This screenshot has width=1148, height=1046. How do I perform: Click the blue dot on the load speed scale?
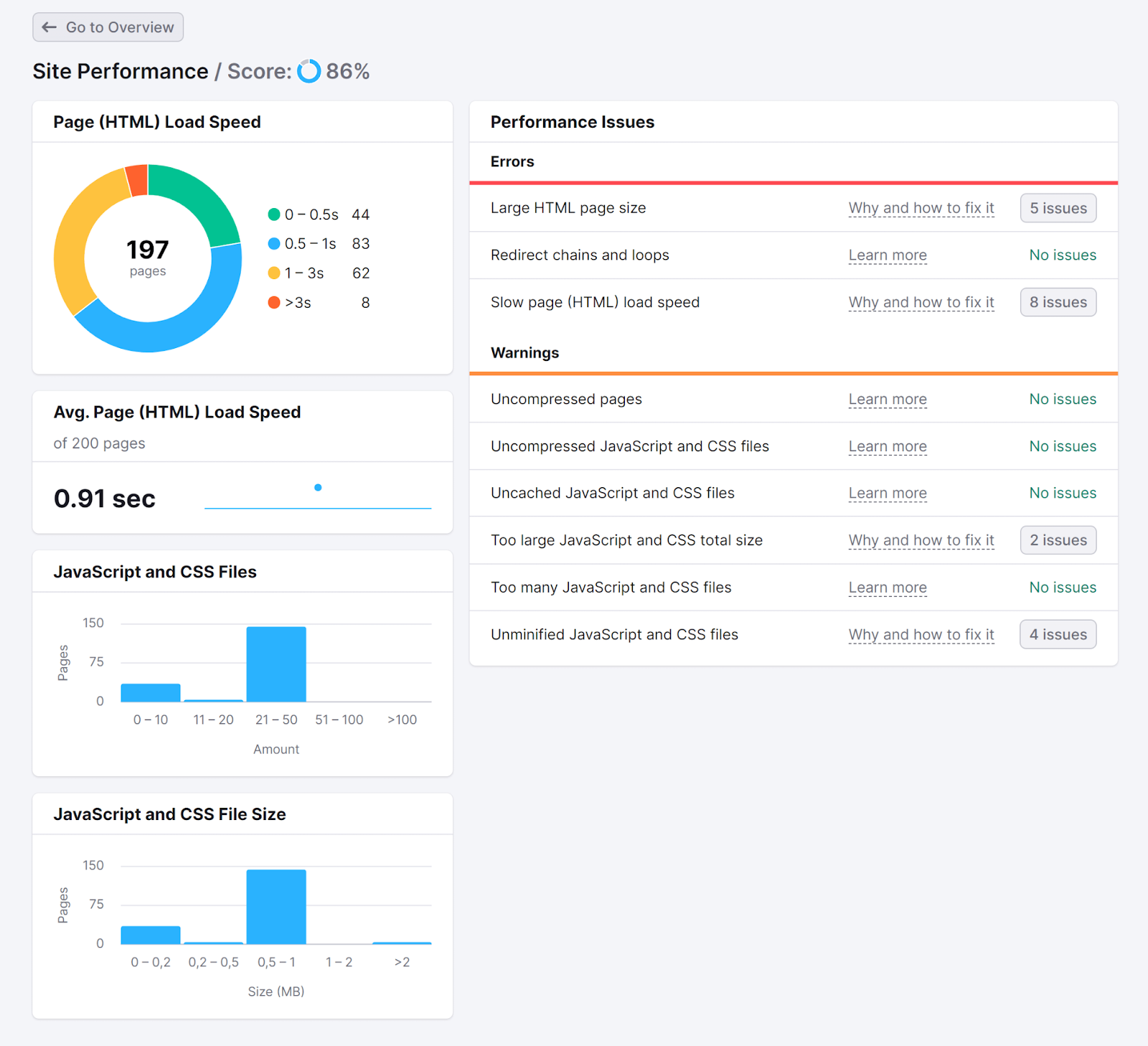318,487
